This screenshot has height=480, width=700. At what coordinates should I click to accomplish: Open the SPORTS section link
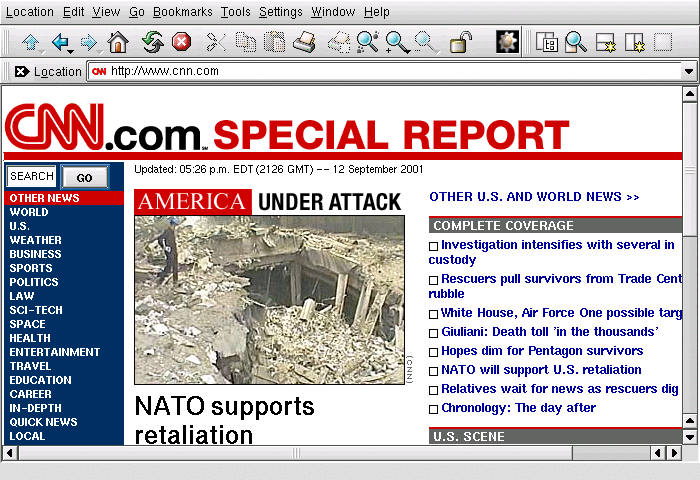31,268
